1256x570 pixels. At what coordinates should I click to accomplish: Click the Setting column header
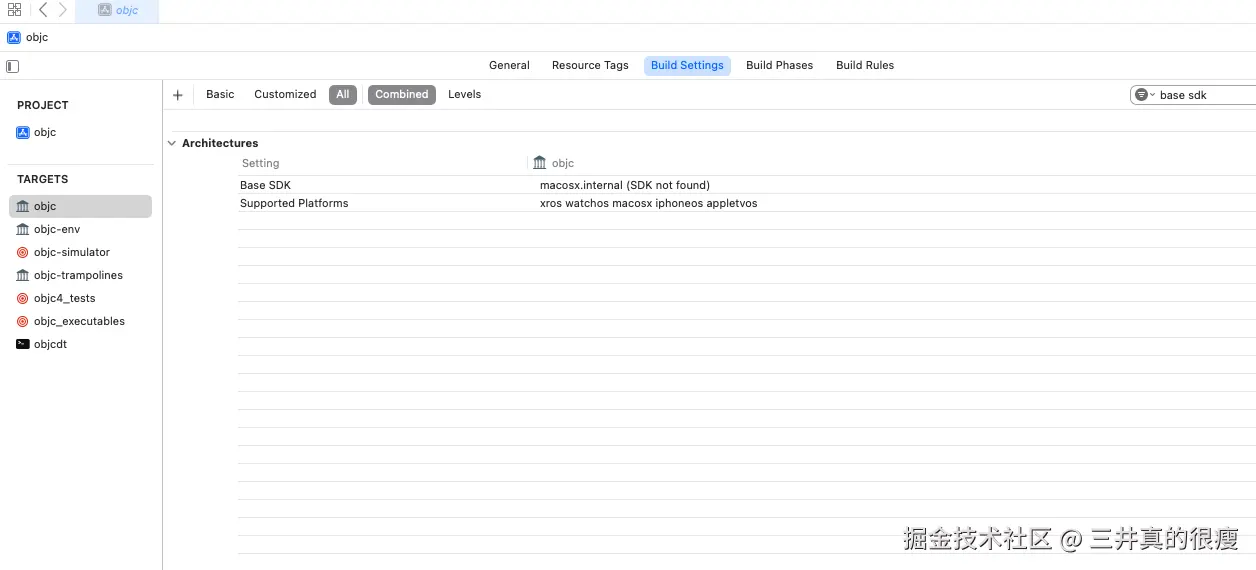click(261, 163)
